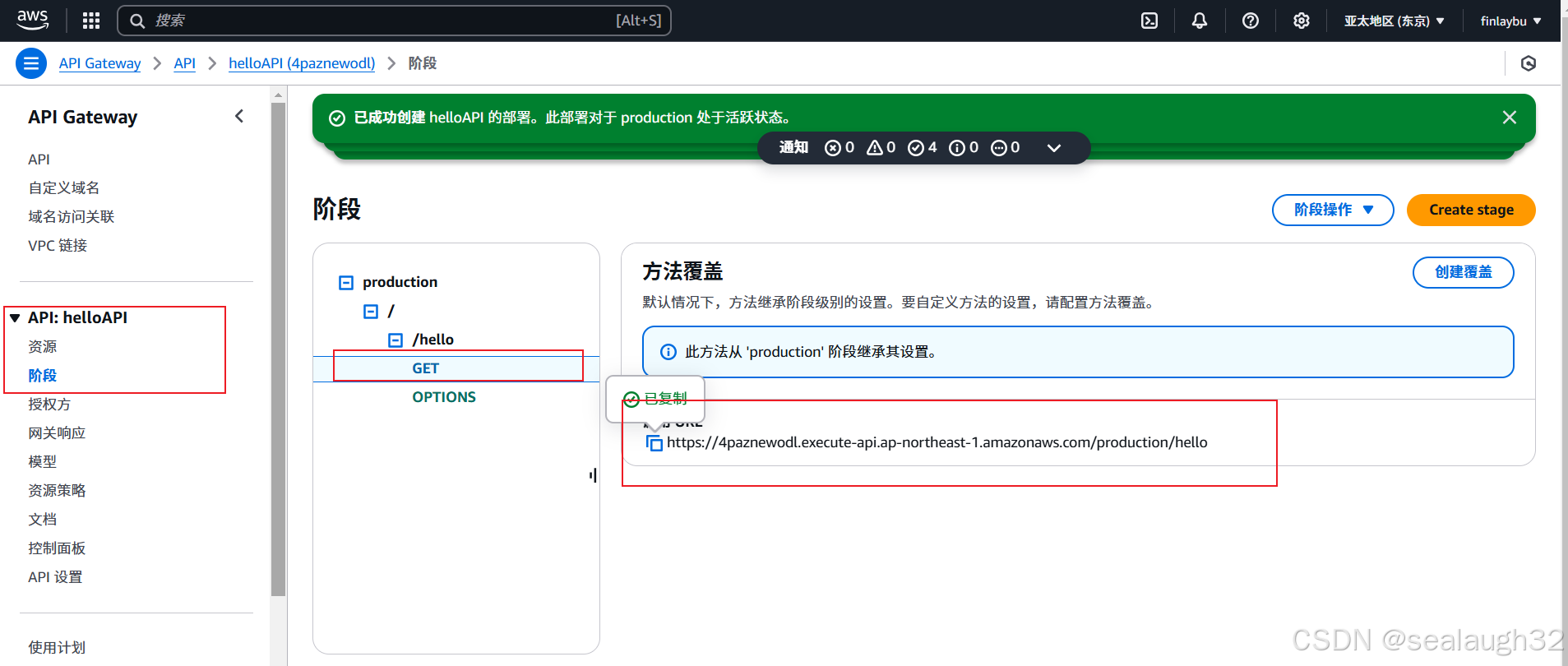Collapse the API: helloAPI section triangle
Viewport: 1568px width, 666px height.
(15, 317)
